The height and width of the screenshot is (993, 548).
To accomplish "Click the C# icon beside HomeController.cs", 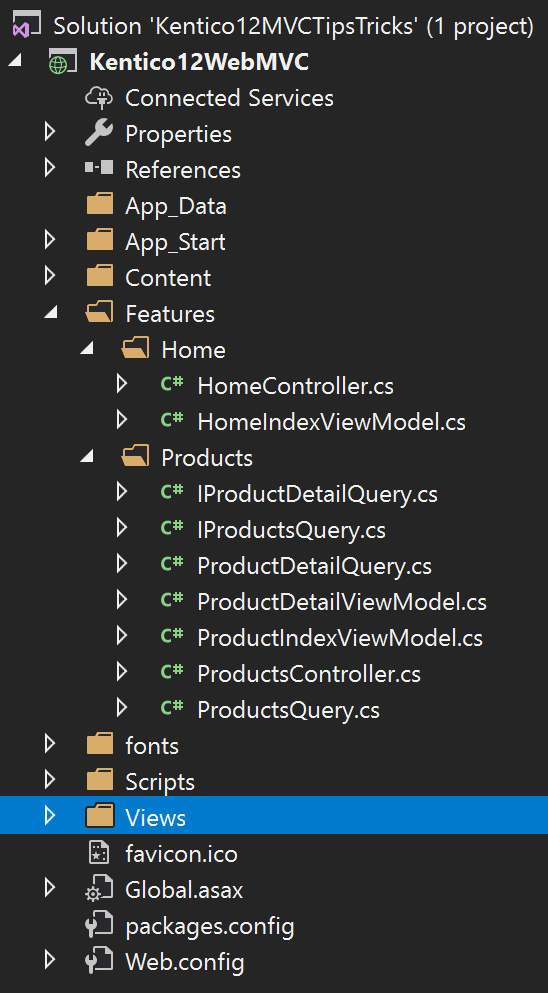I will click(172, 384).
